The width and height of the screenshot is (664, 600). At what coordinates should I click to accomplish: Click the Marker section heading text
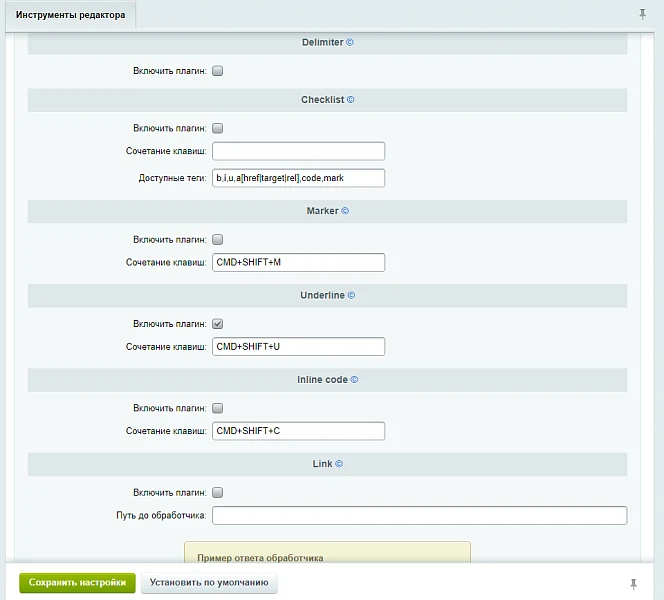(x=323, y=211)
